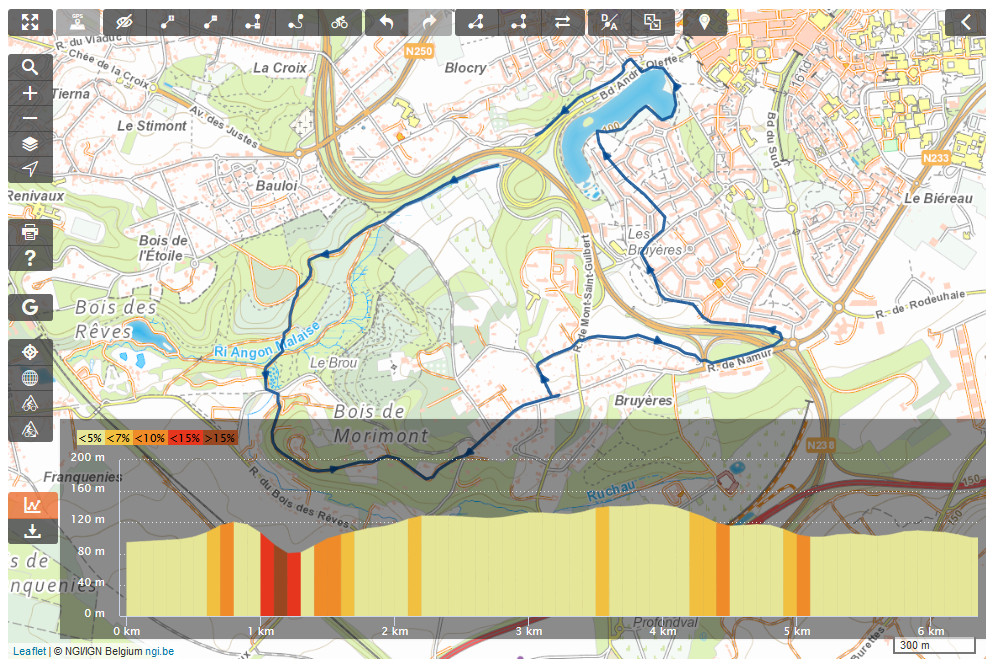Click the <7% gradient legend swatch
Image resolution: width=992 pixels, height=666 pixels.
118,438
